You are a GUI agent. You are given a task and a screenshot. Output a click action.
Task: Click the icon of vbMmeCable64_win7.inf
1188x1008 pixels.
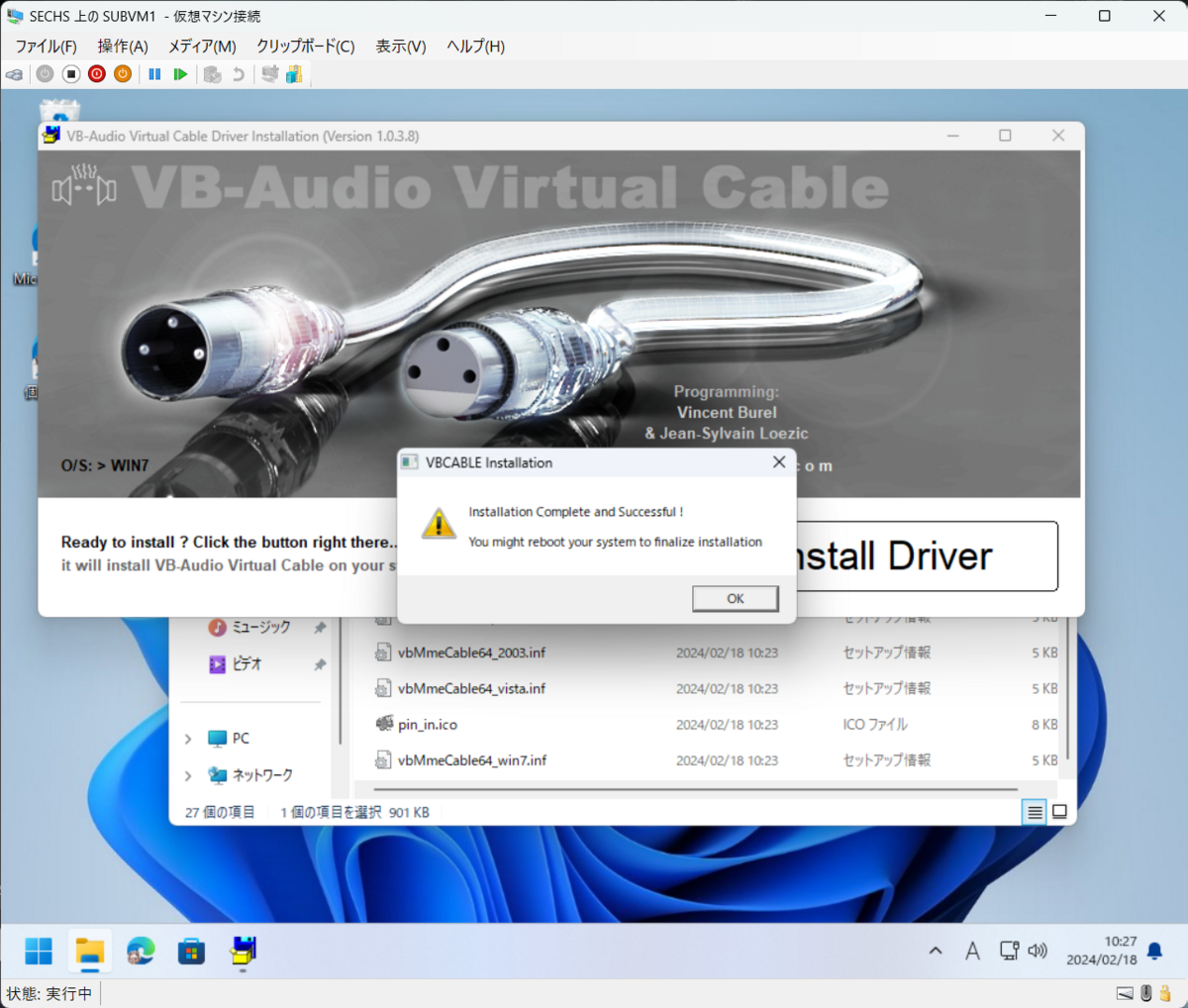coord(383,760)
